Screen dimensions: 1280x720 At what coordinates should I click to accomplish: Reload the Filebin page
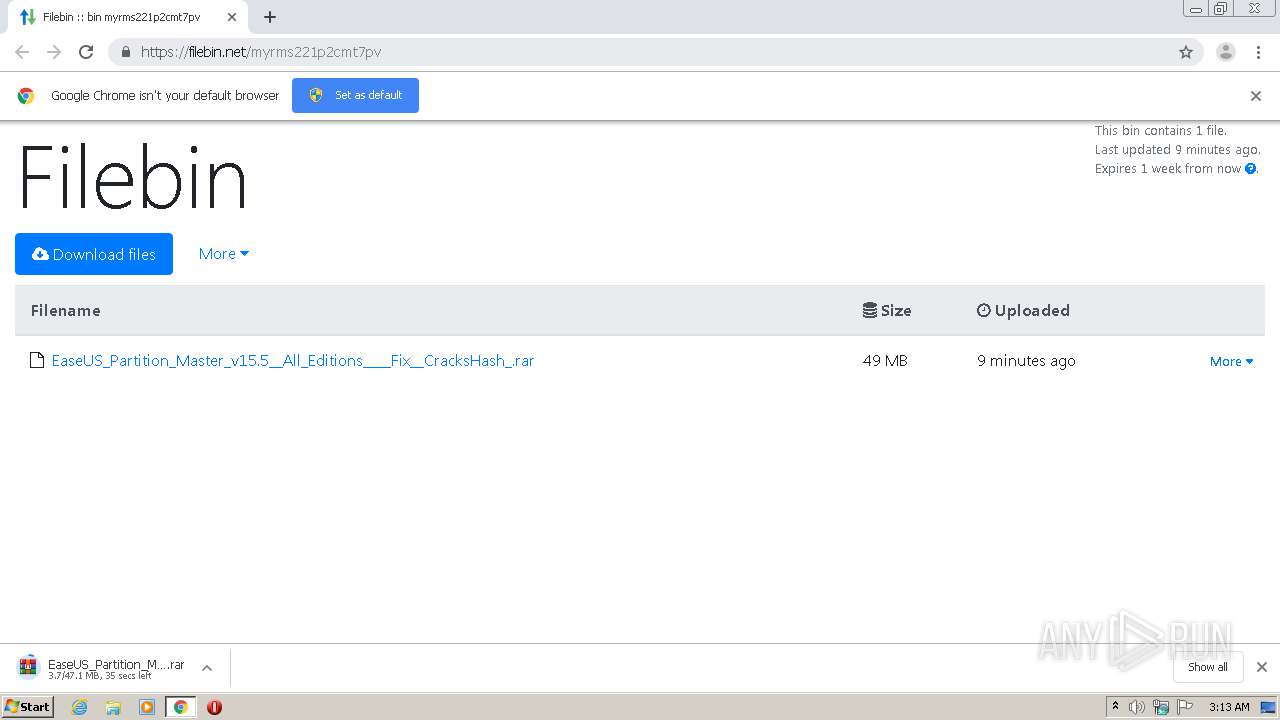pos(86,52)
